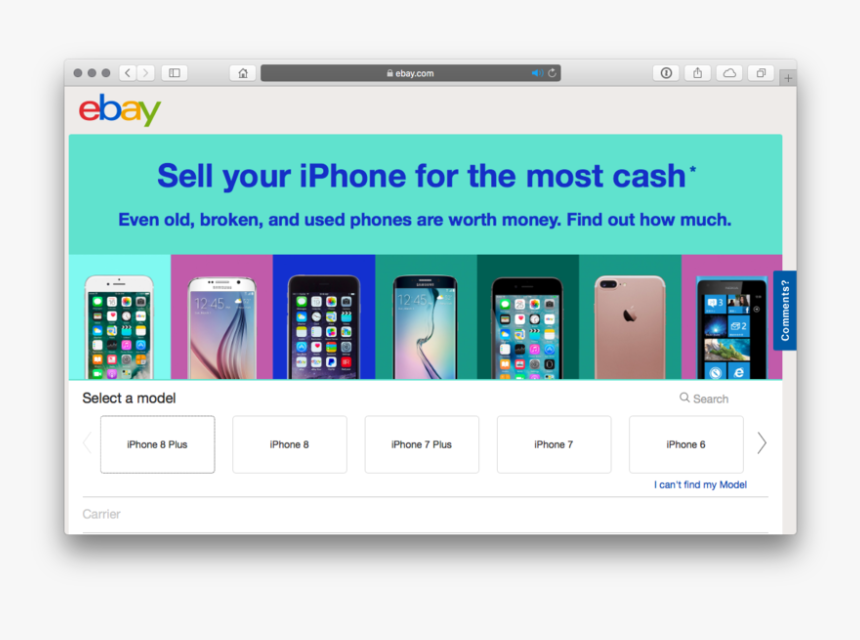
Task: Open a new tab with plus button
Action: coord(788,78)
